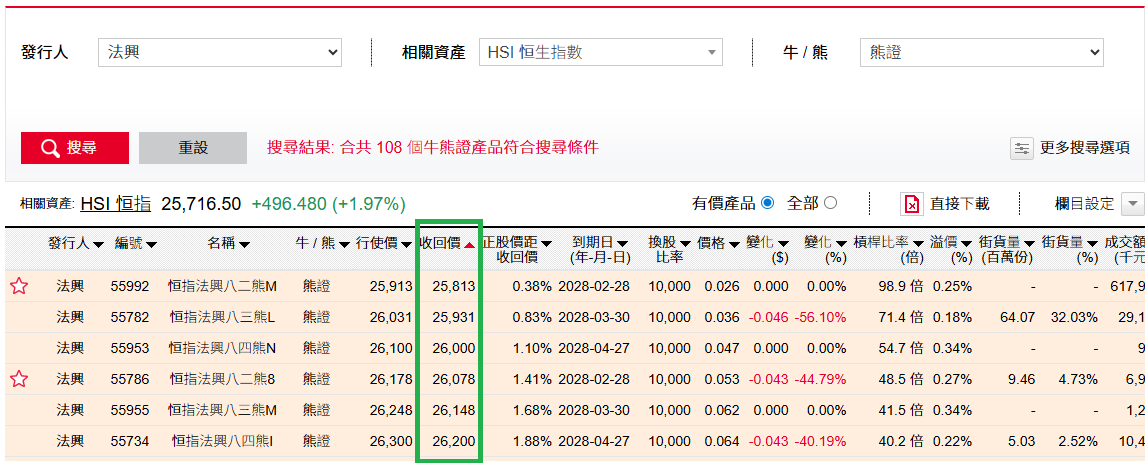
Task: Sort by the 變化 ($) column header
Action: point(767,249)
